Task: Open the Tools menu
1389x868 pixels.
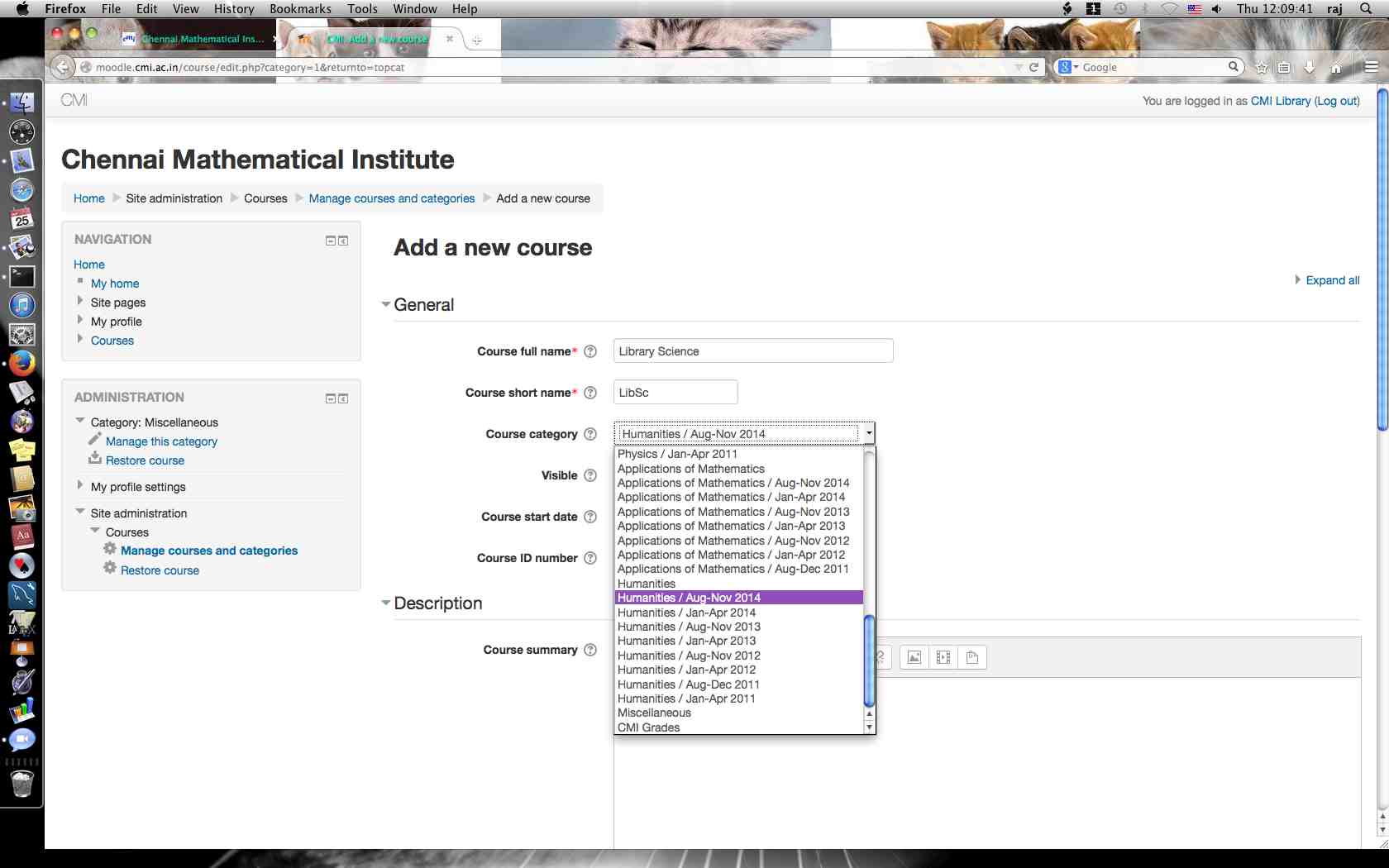Action: [x=362, y=8]
